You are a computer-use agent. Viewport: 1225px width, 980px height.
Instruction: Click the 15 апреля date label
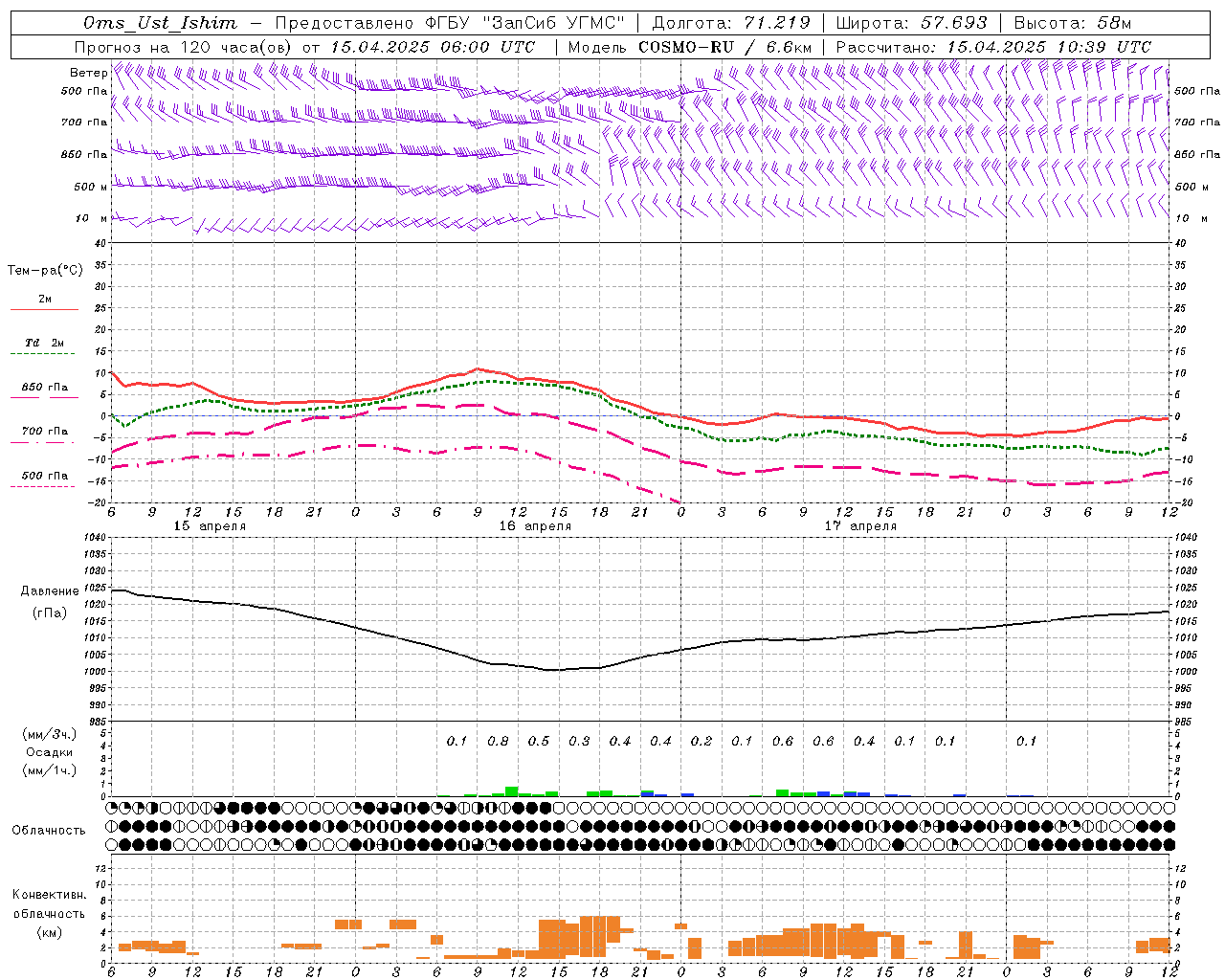pyautogui.click(x=210, y=526)
